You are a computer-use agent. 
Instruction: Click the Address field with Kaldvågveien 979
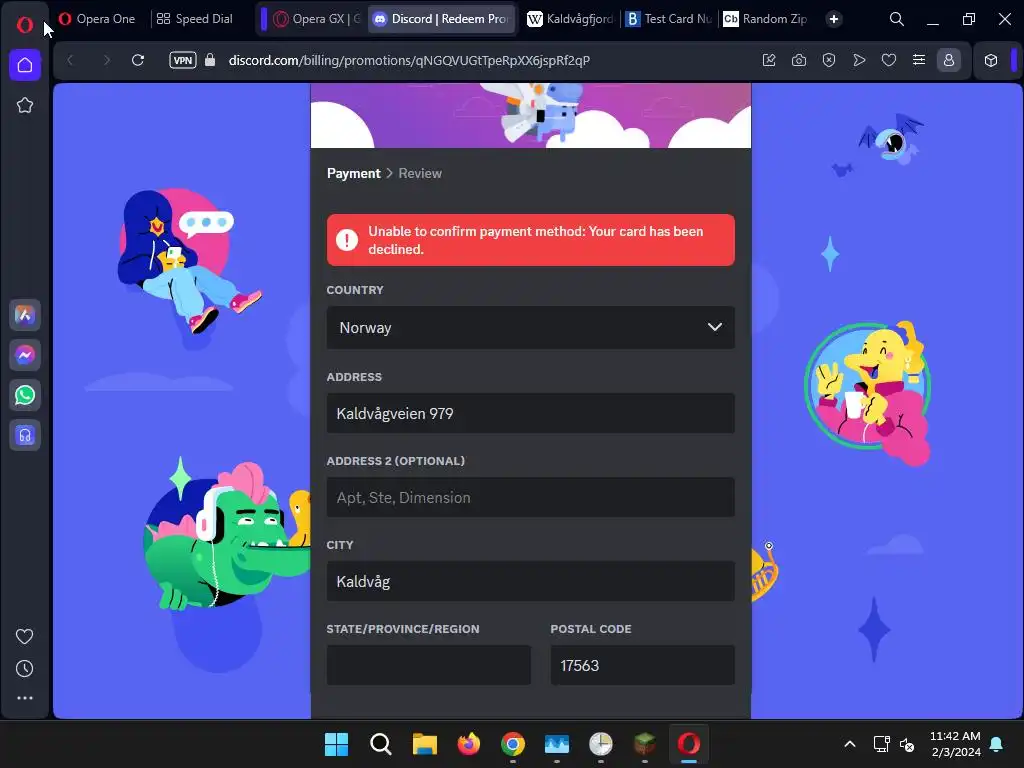pos(530,413)
